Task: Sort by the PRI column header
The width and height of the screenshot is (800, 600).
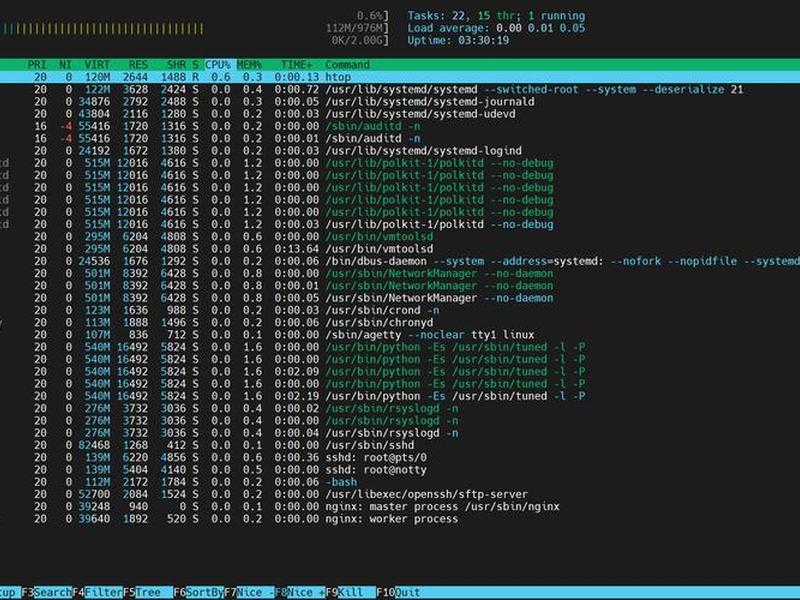Action: (x=37, y=65)
